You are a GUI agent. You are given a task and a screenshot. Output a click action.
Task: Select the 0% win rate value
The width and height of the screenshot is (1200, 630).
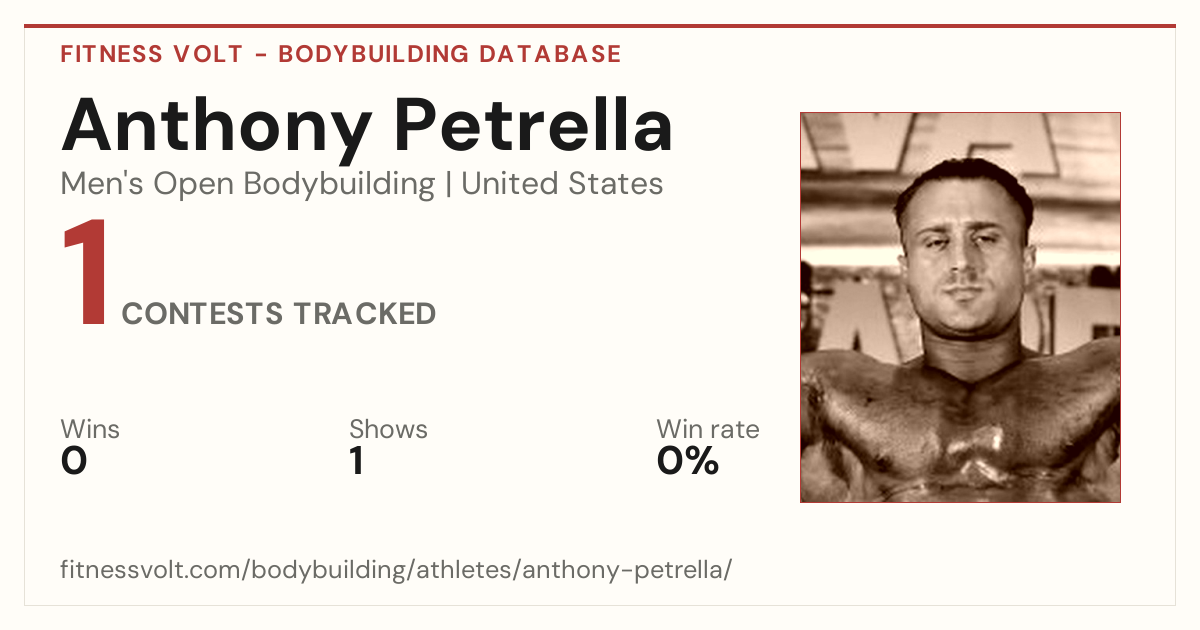tap(688, 461)
